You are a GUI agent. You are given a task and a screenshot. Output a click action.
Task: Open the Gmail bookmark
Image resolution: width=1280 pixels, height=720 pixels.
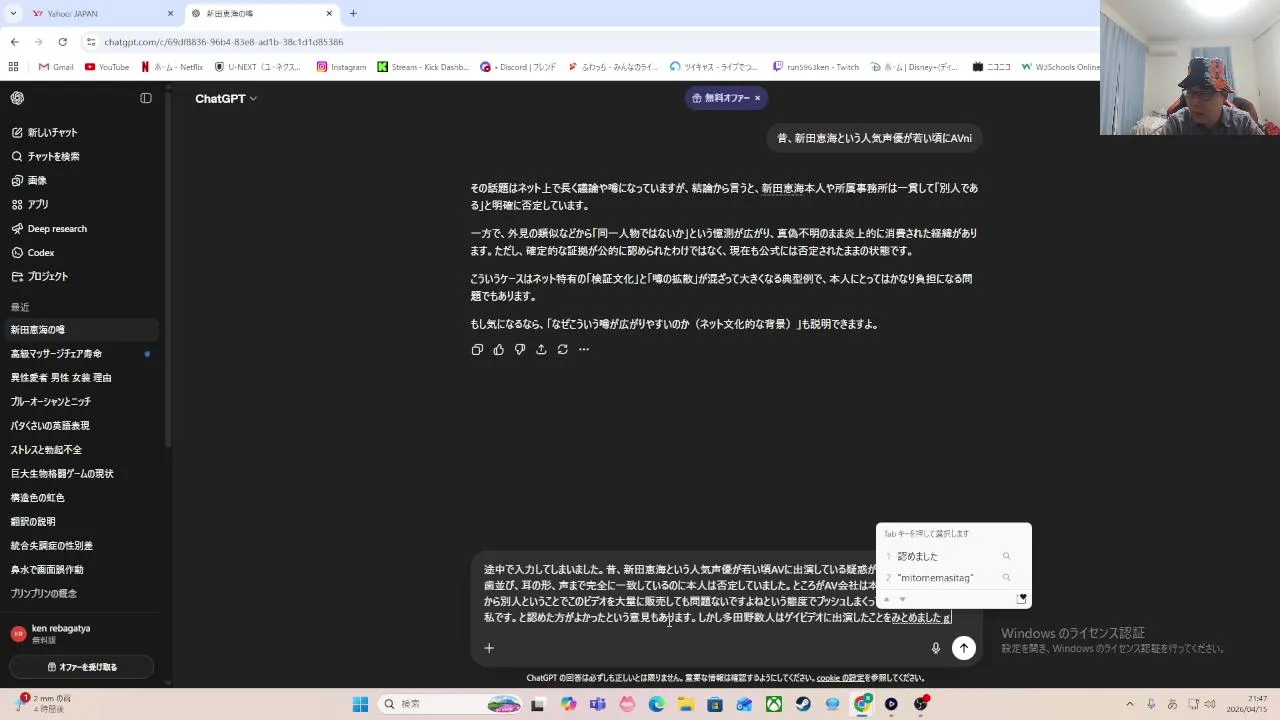point(56,67)
